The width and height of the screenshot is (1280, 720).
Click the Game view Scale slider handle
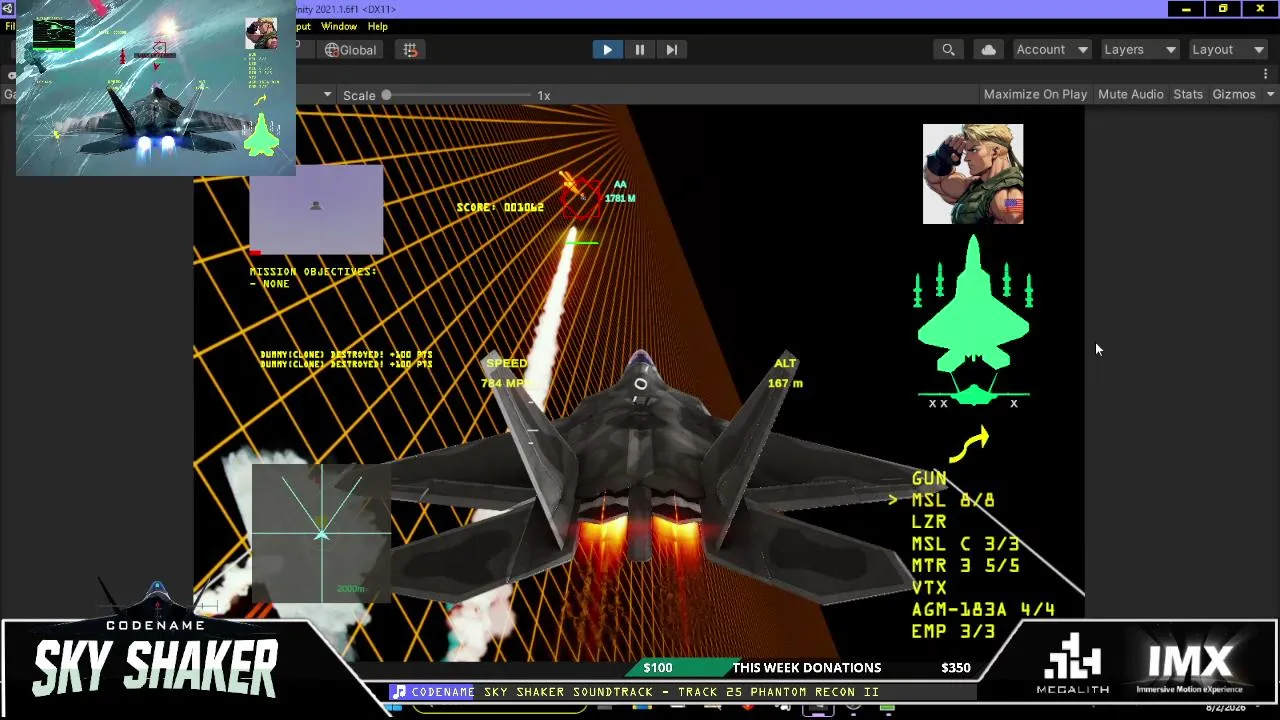tap(386, 95)
